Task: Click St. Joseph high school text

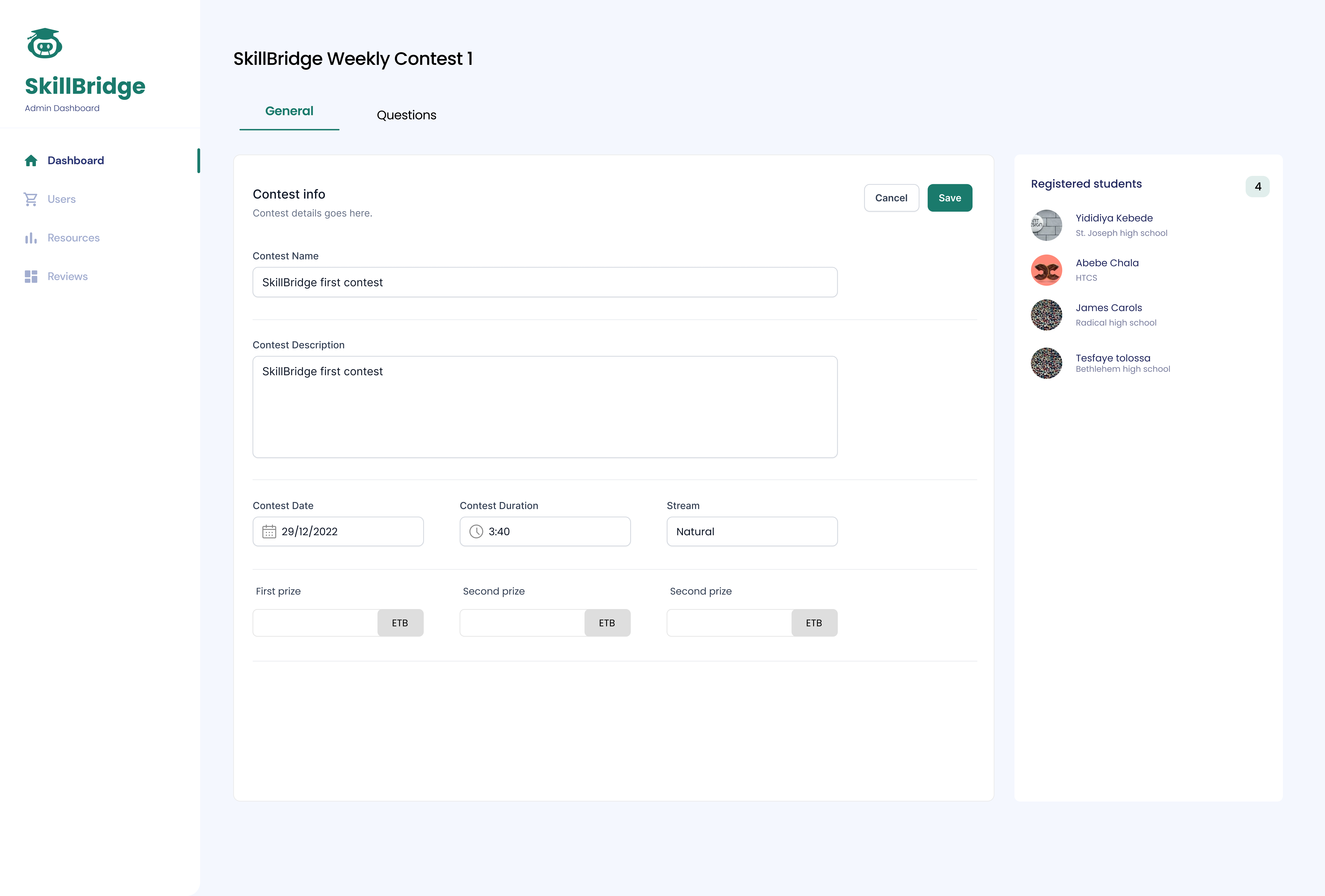Action: click(x=1121, y=233)
